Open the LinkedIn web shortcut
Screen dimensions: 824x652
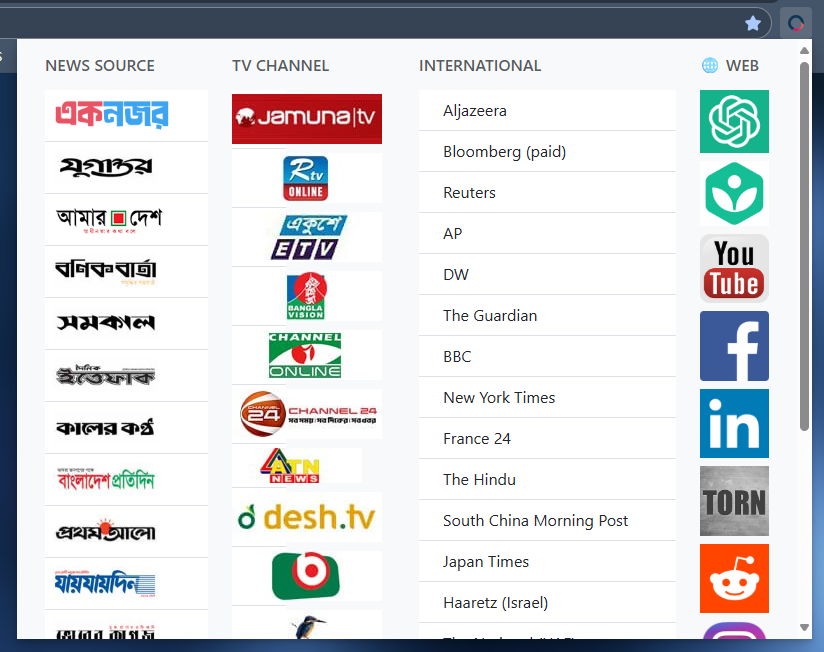[734, 423]
